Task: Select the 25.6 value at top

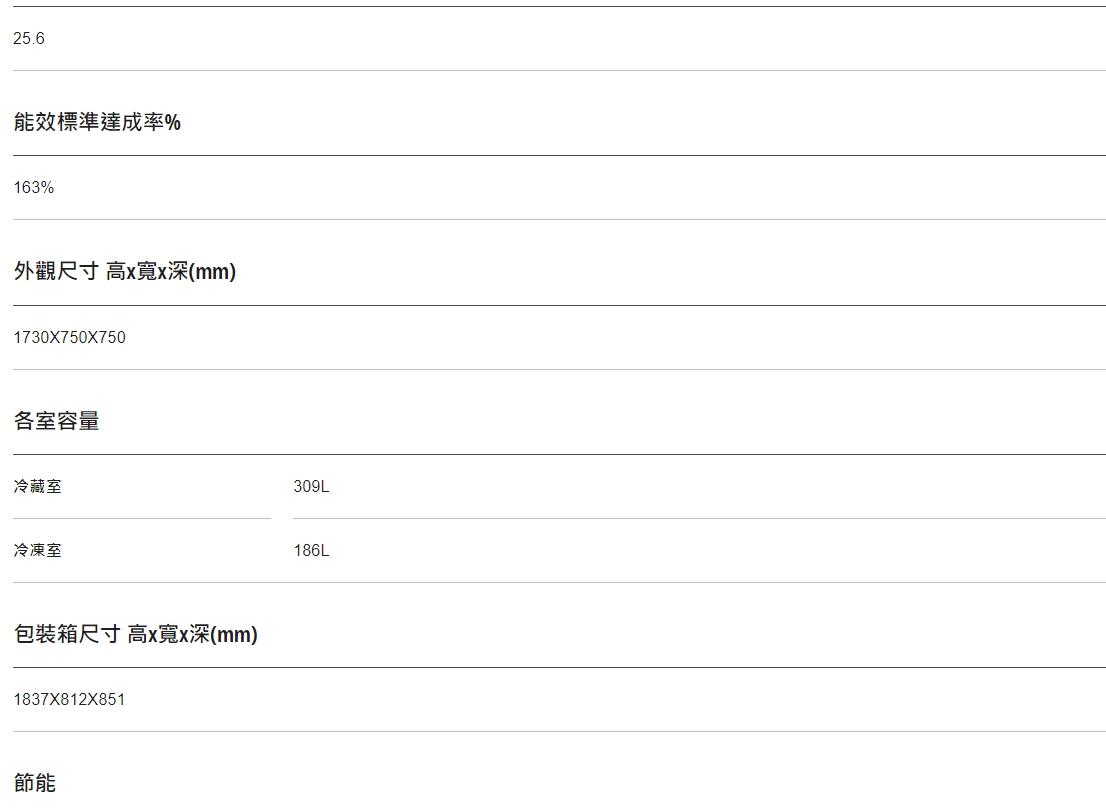Action: (x=29, y=39)
